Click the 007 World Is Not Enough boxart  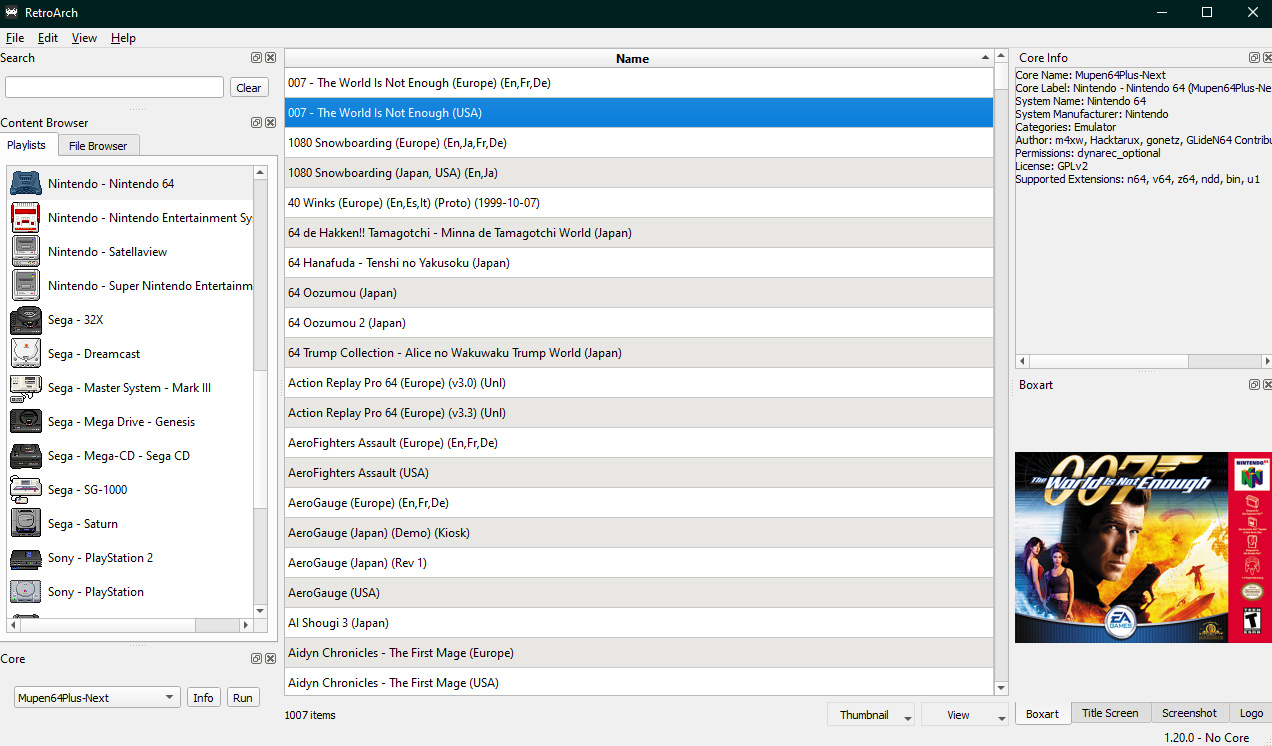[x=1143, y=547]
